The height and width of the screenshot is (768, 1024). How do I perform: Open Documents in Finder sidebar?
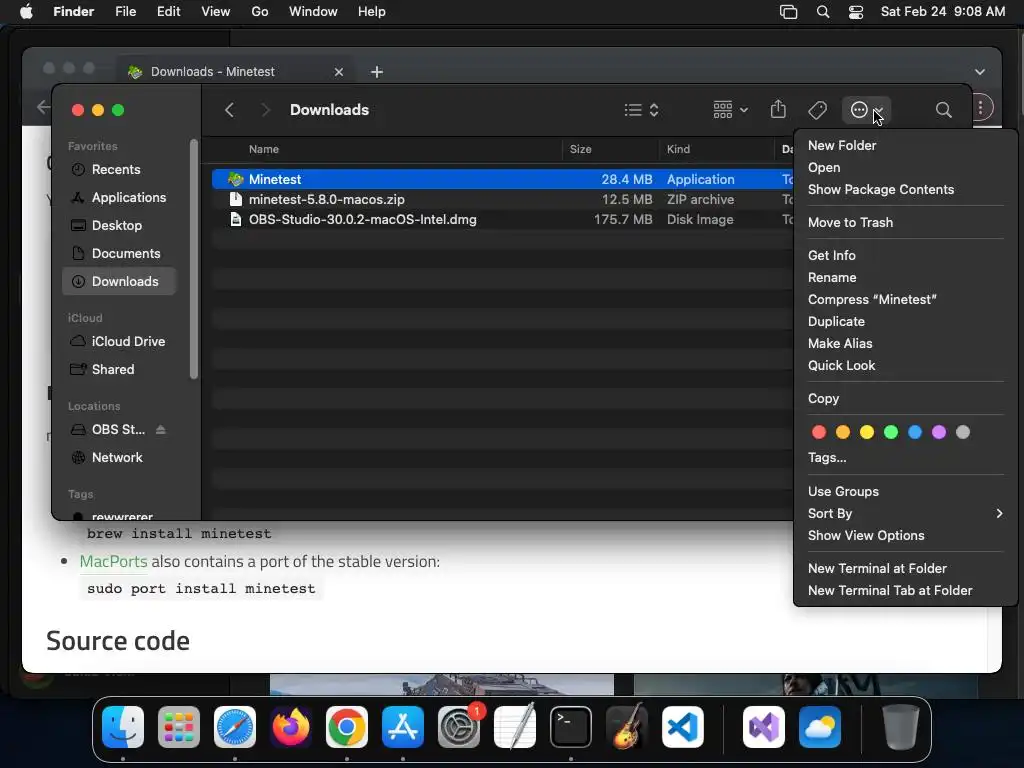point(119,253)
